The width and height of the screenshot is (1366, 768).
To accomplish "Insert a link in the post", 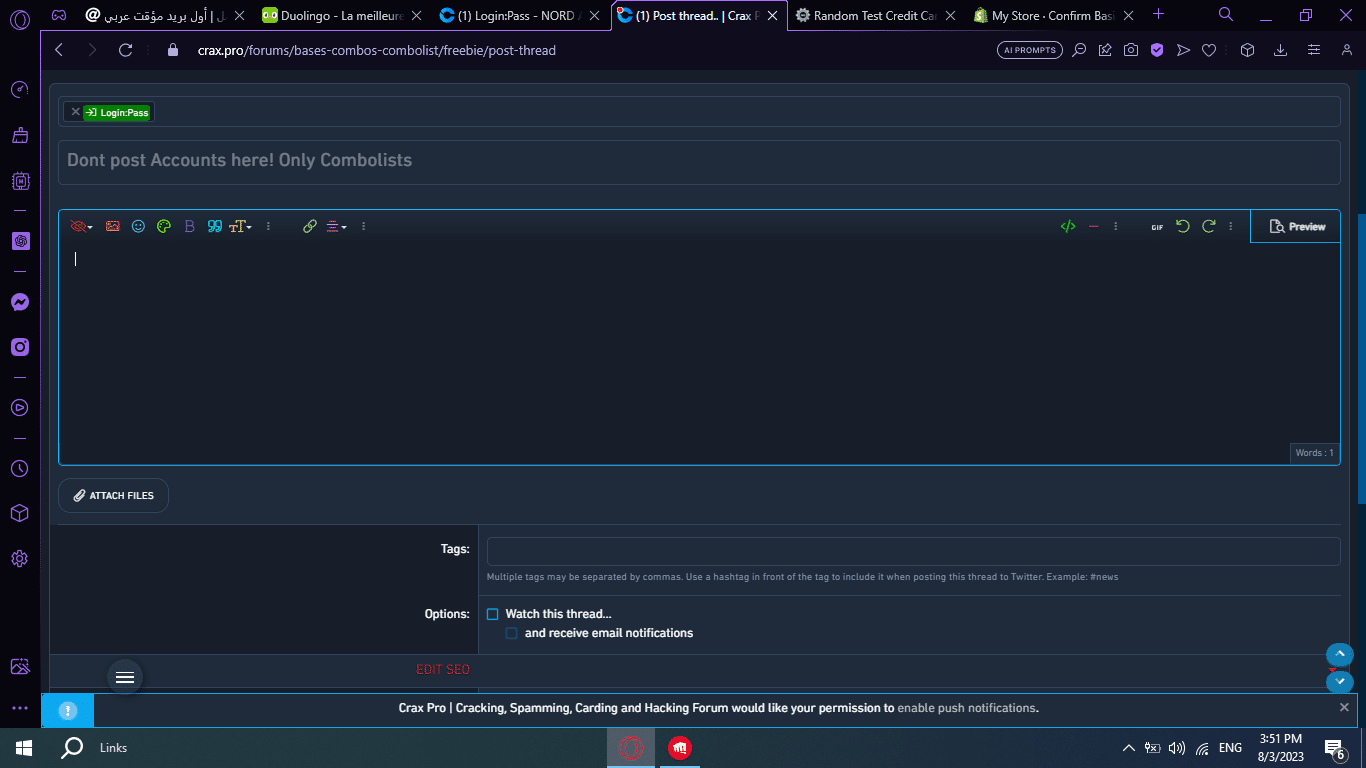I will coord(310,227).
